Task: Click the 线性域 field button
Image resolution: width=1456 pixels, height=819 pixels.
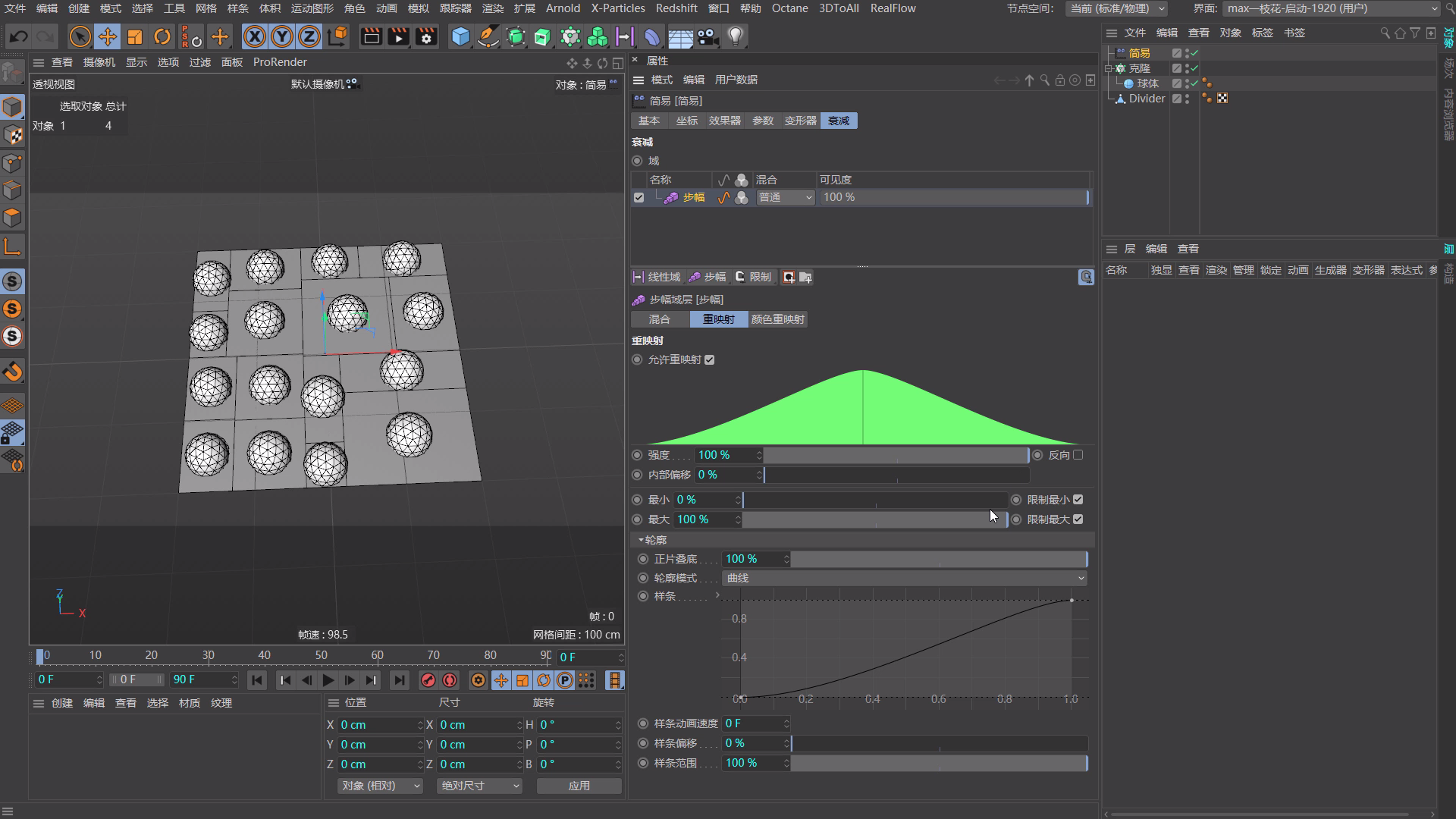Action: 657,277
